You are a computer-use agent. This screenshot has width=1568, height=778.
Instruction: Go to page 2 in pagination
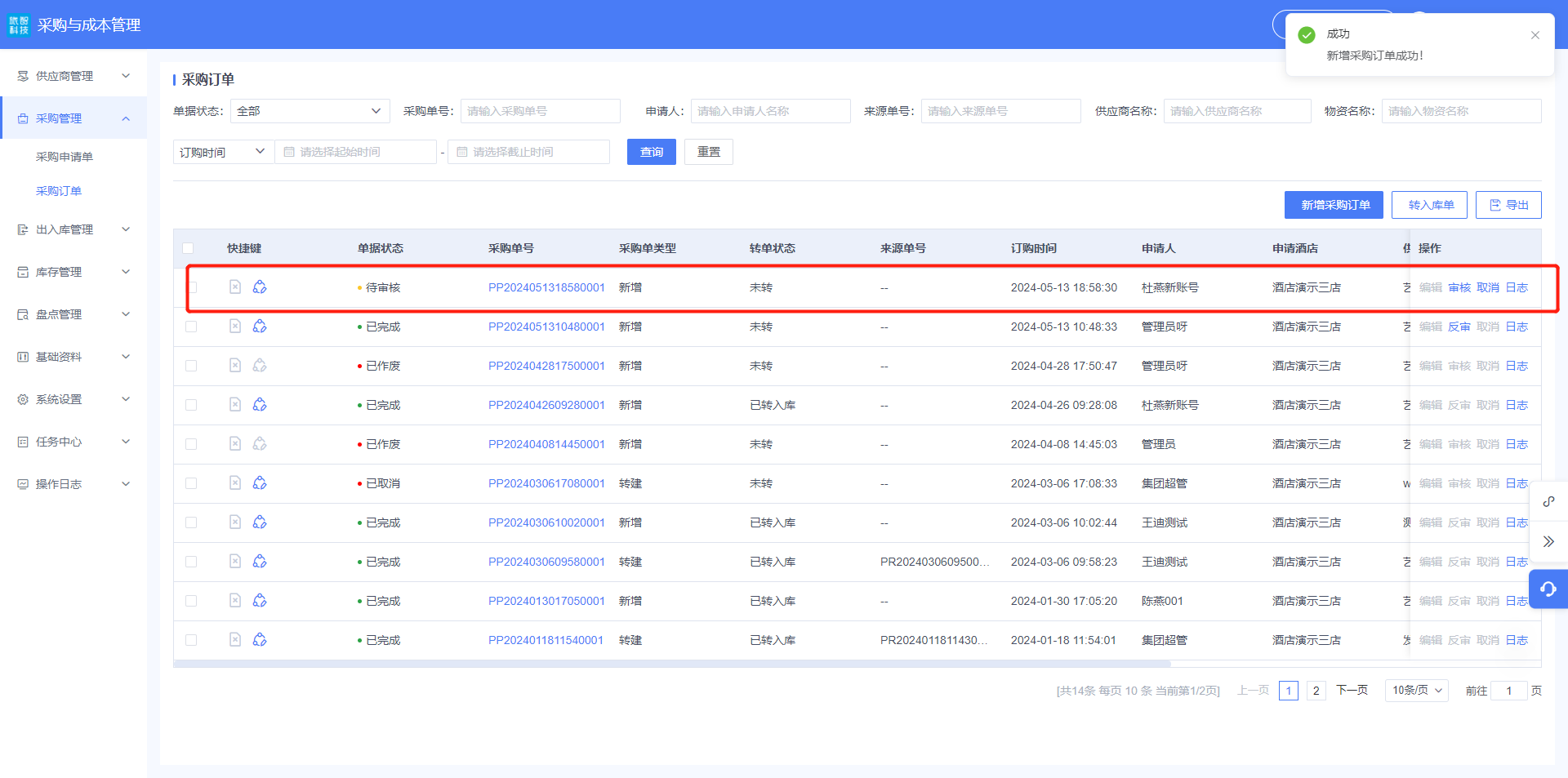[x=1316, y=691]
